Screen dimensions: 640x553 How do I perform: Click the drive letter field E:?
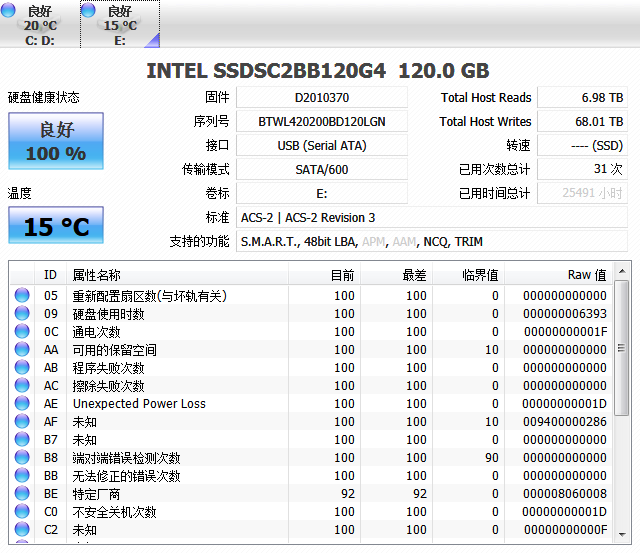[x=322, y=193]
